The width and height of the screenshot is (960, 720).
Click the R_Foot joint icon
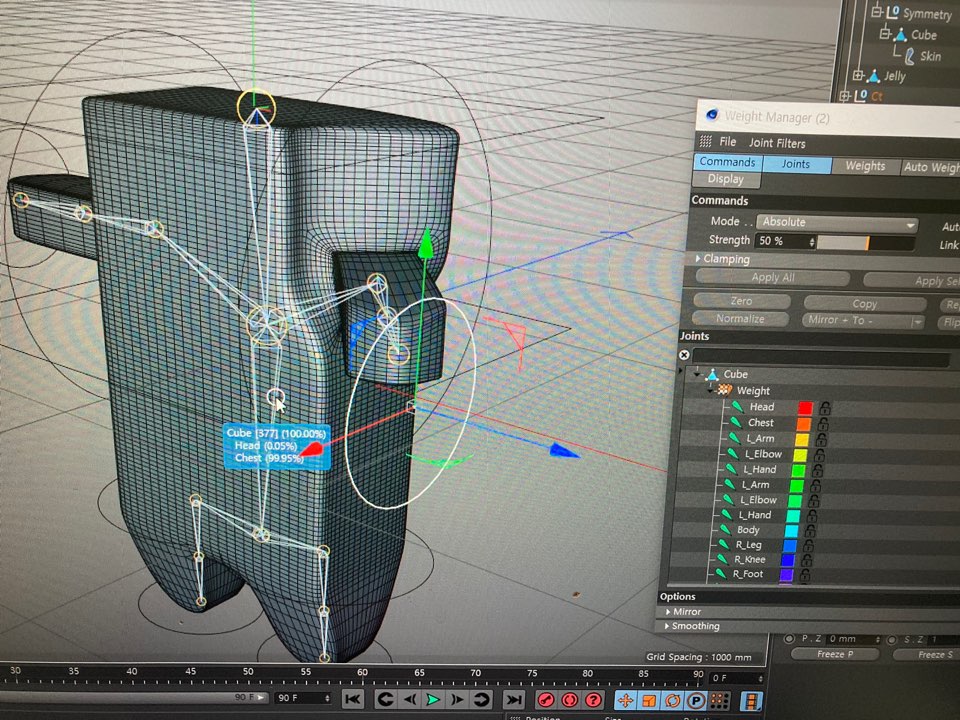[721, 574]
